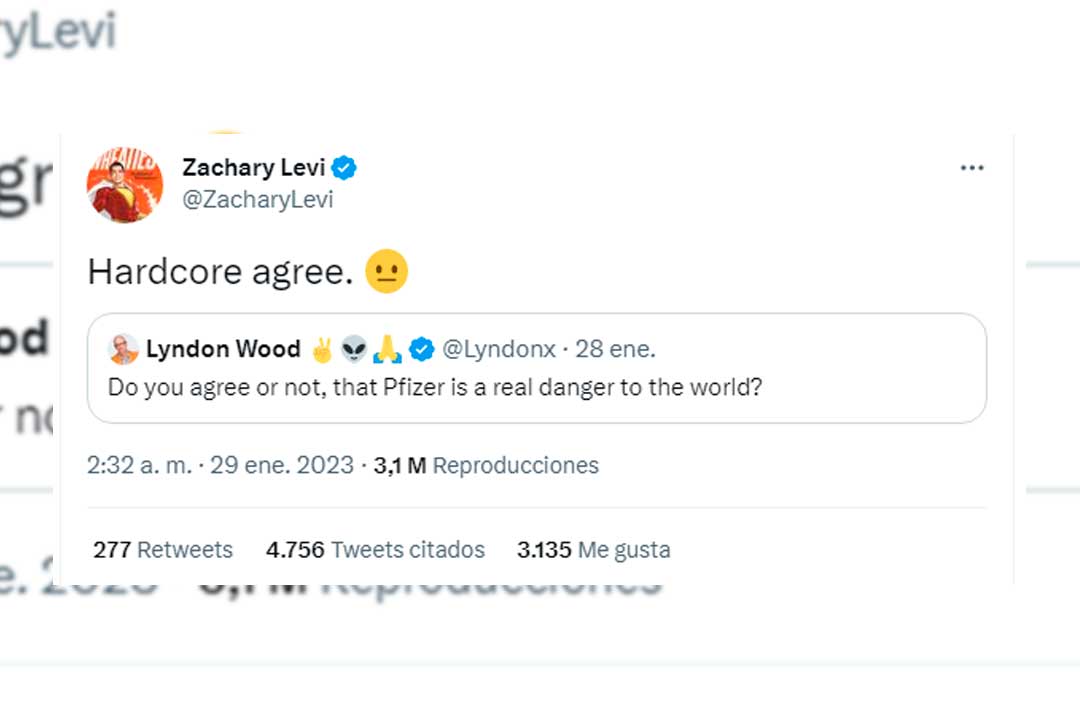The width and height of the screenshot is (1080, 720).
Task: Click the praying hands emoji in quoted name
Action: pos(386,349)
